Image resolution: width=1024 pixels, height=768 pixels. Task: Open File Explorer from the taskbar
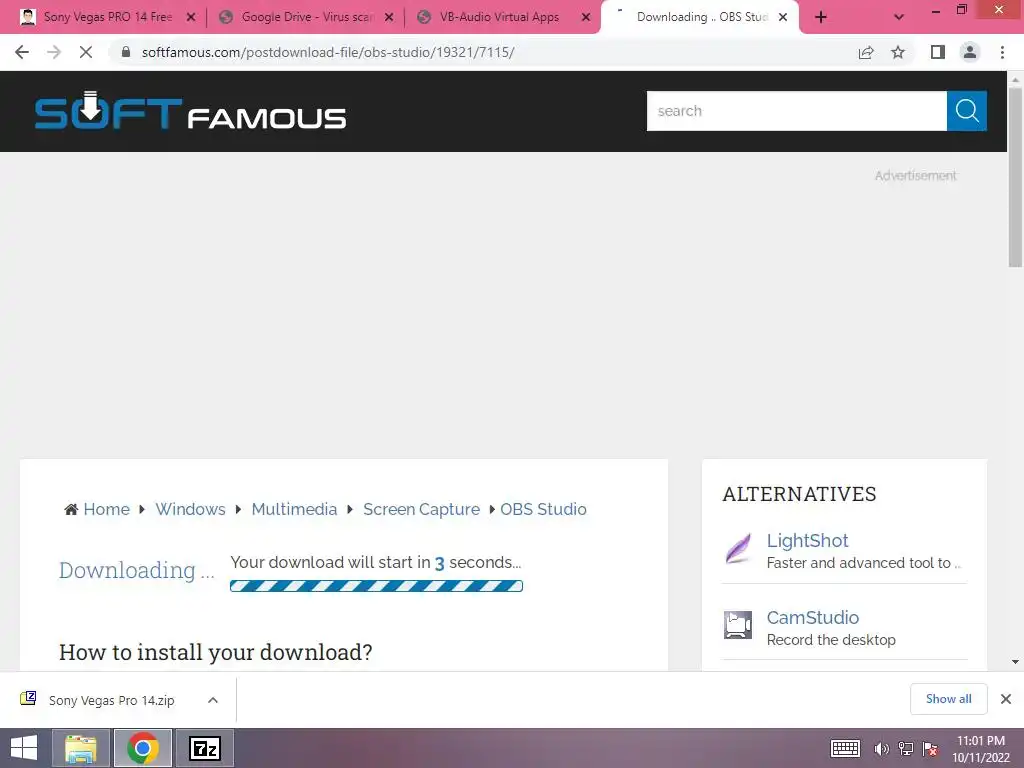click(x=80, y=748)
